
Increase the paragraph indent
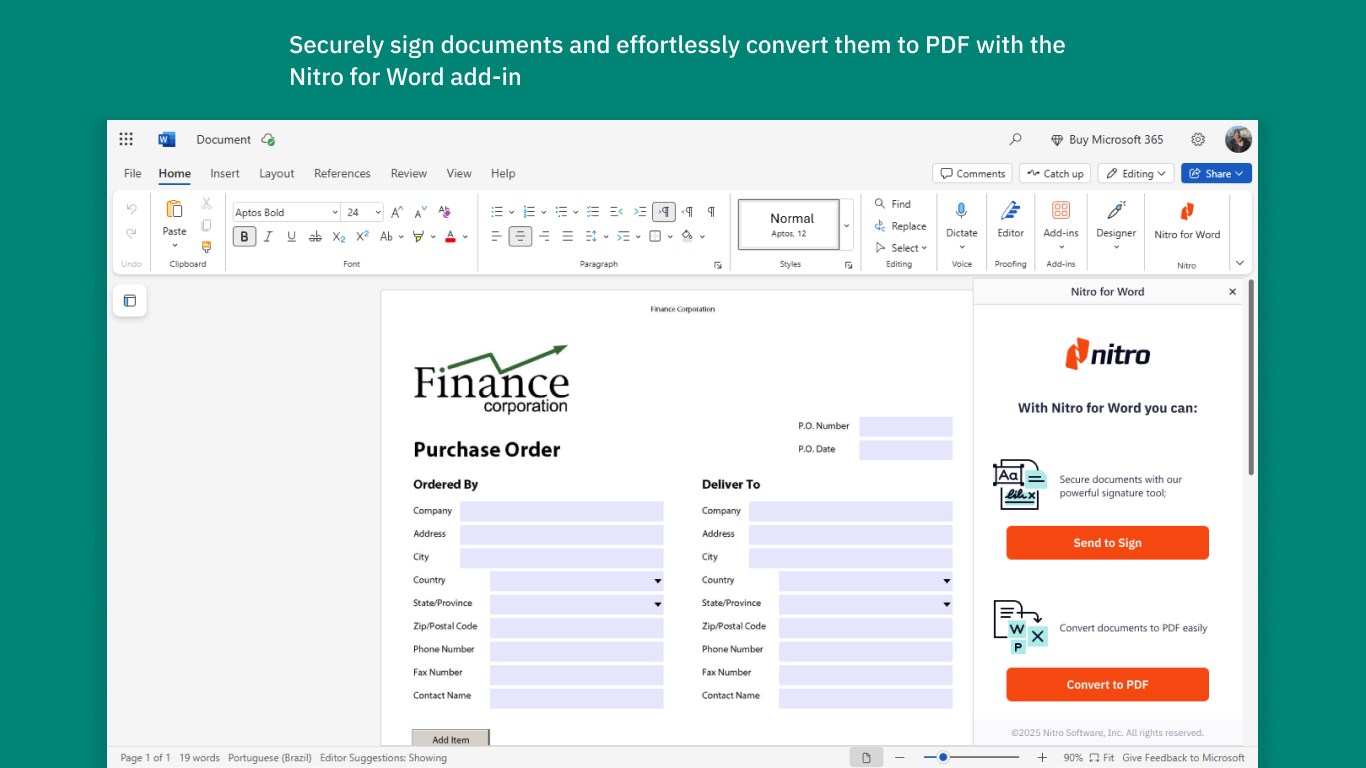pyautogui.click(x=640, y=212)
